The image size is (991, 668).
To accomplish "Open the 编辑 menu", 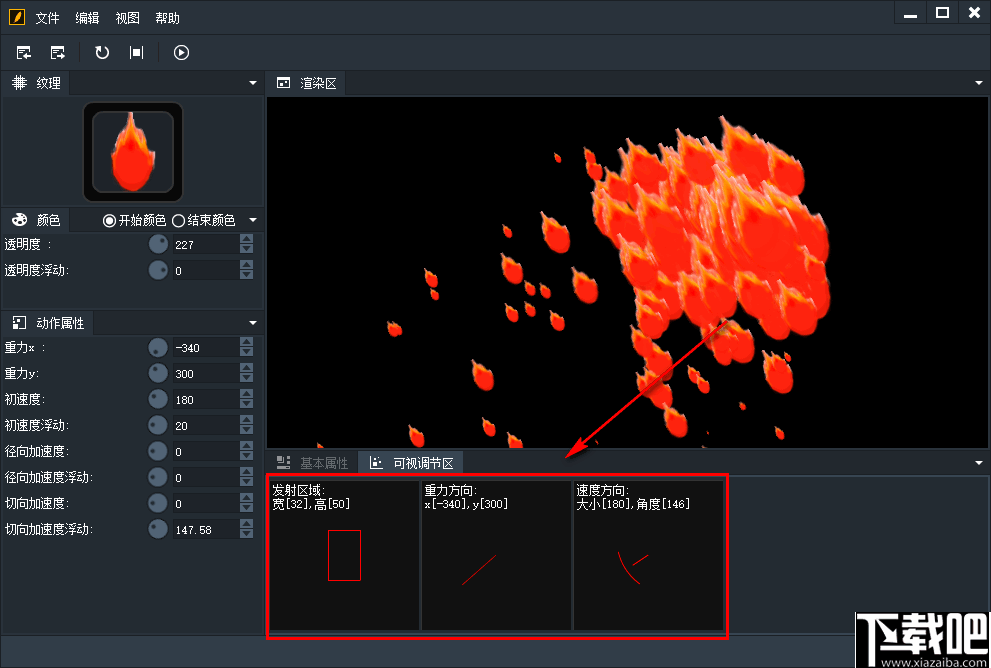I will coord(87,18).
